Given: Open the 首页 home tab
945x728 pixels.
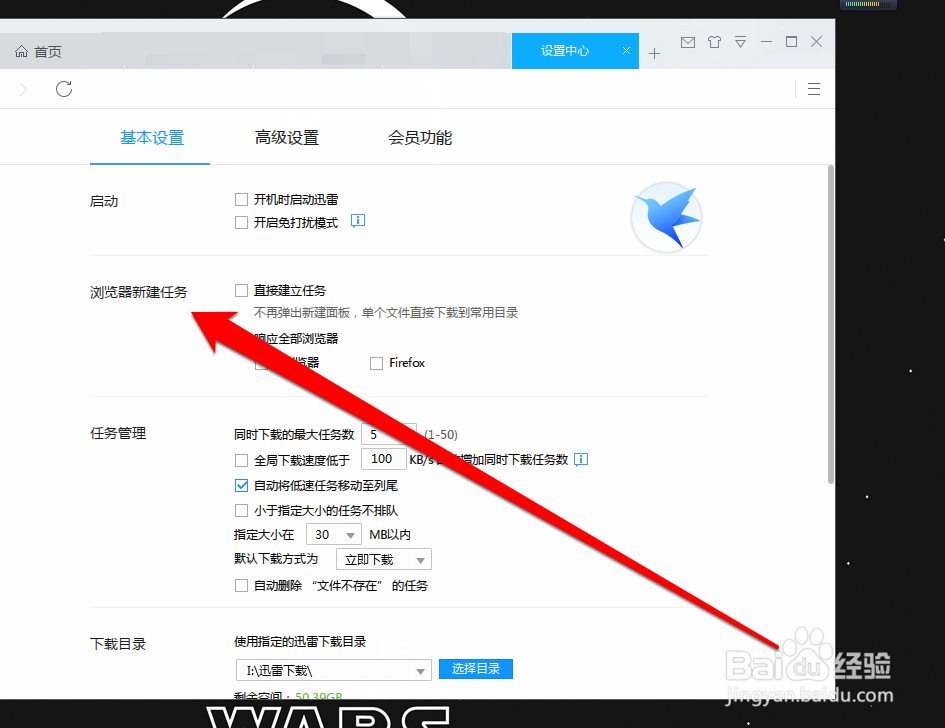Looking at the screenshot, I should (x=39, y=52).
